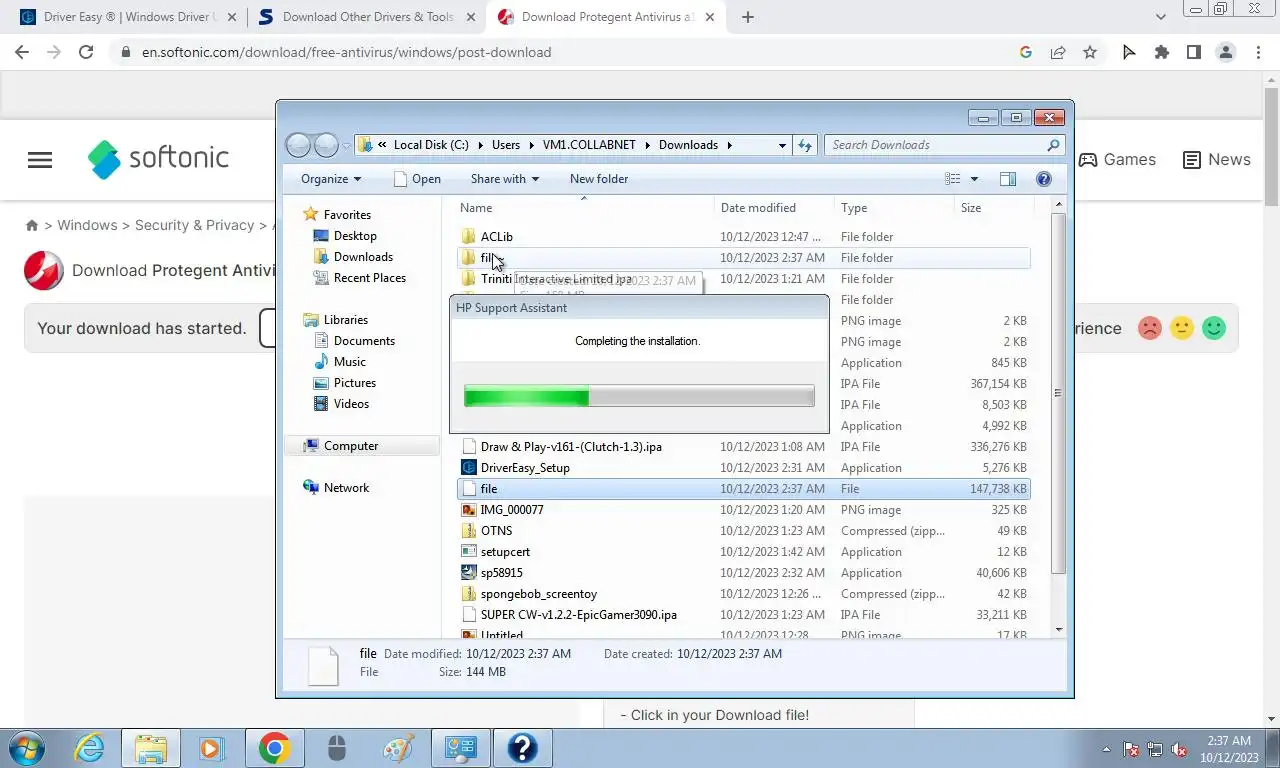1280x768 pixels.
Task: Launch Internet Explorer from taskbar
Action: pyautogui.click(x=90, y=748)
